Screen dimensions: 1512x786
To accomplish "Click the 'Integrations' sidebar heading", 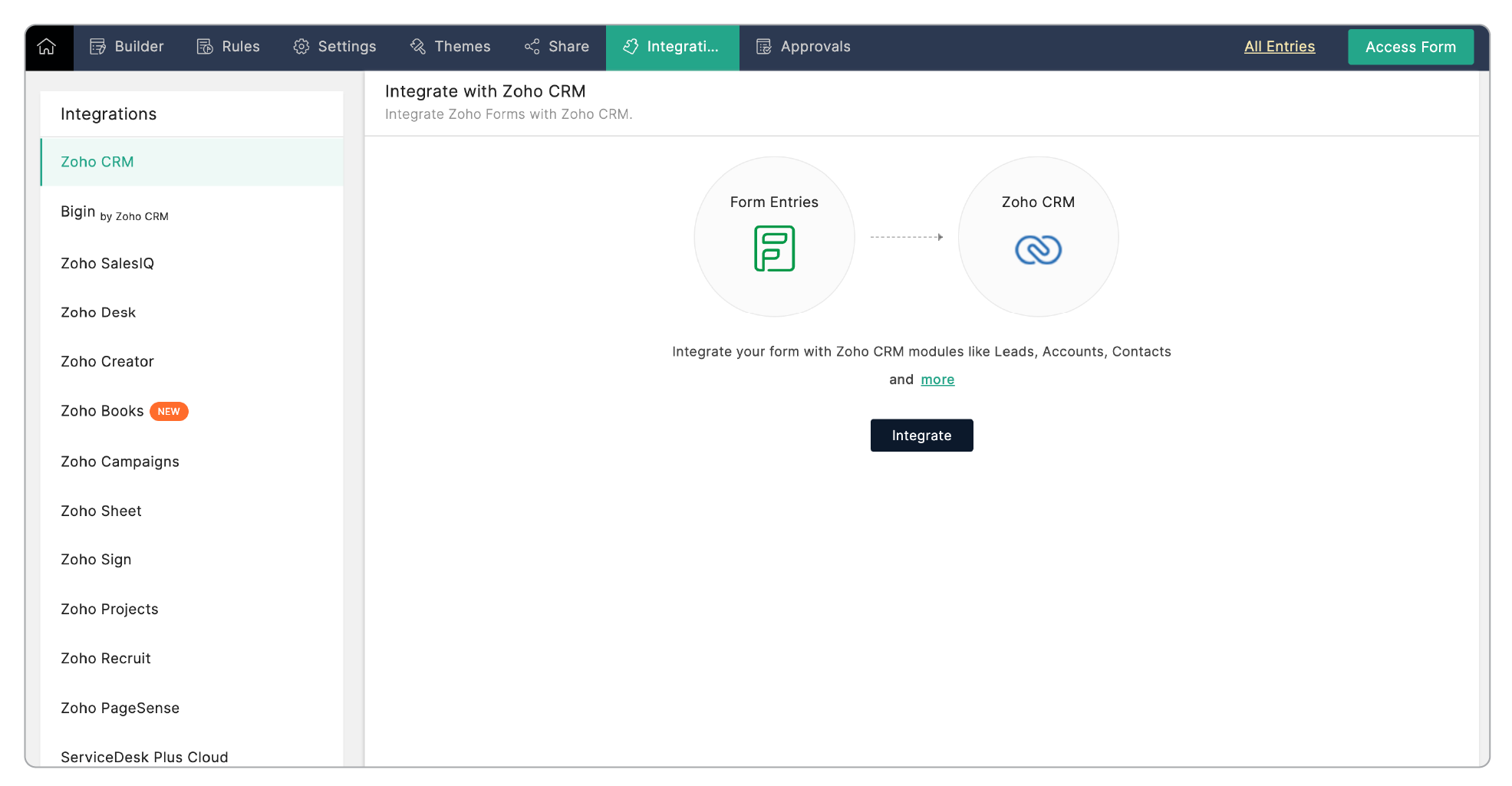I will [x=108, y=114].
